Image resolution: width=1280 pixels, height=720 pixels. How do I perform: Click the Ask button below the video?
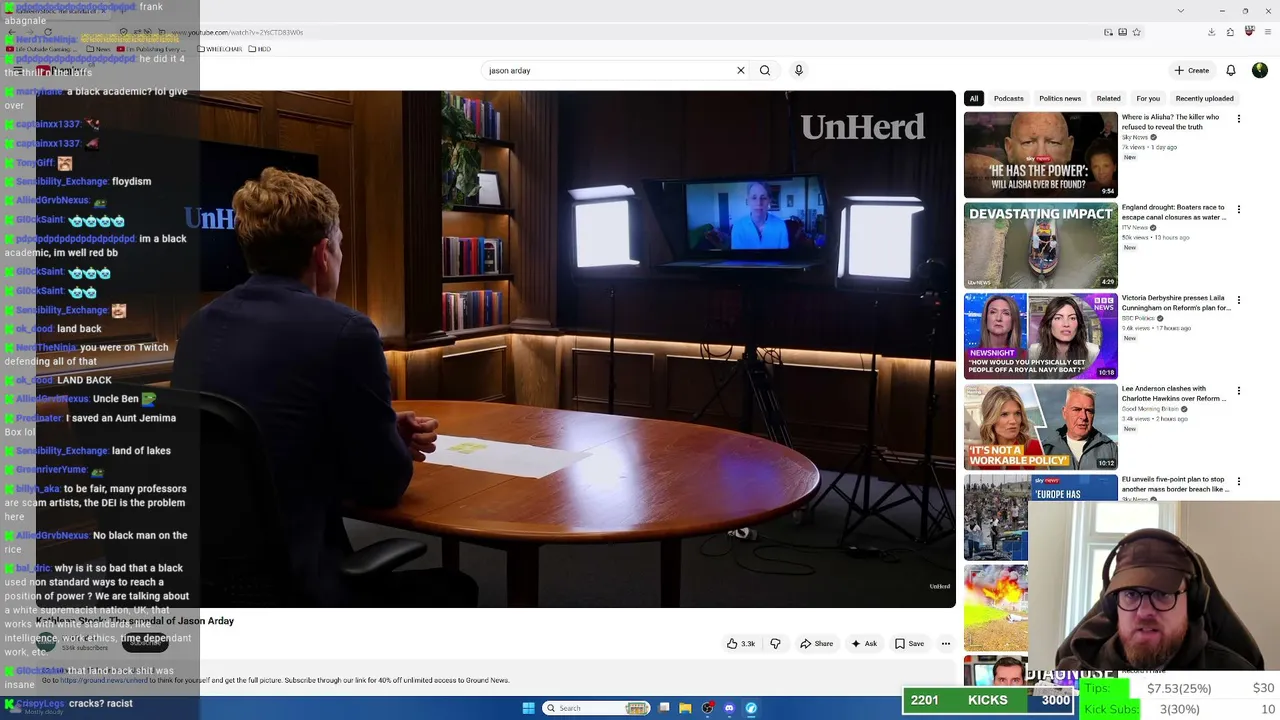(864, 644)
